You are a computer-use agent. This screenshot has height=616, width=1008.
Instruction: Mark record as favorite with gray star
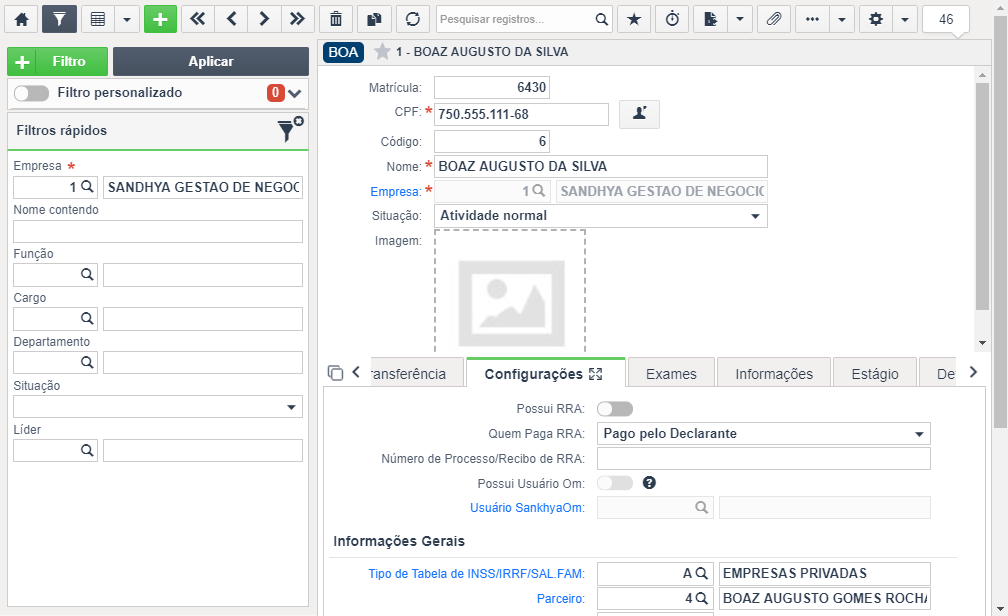(382, 51)
